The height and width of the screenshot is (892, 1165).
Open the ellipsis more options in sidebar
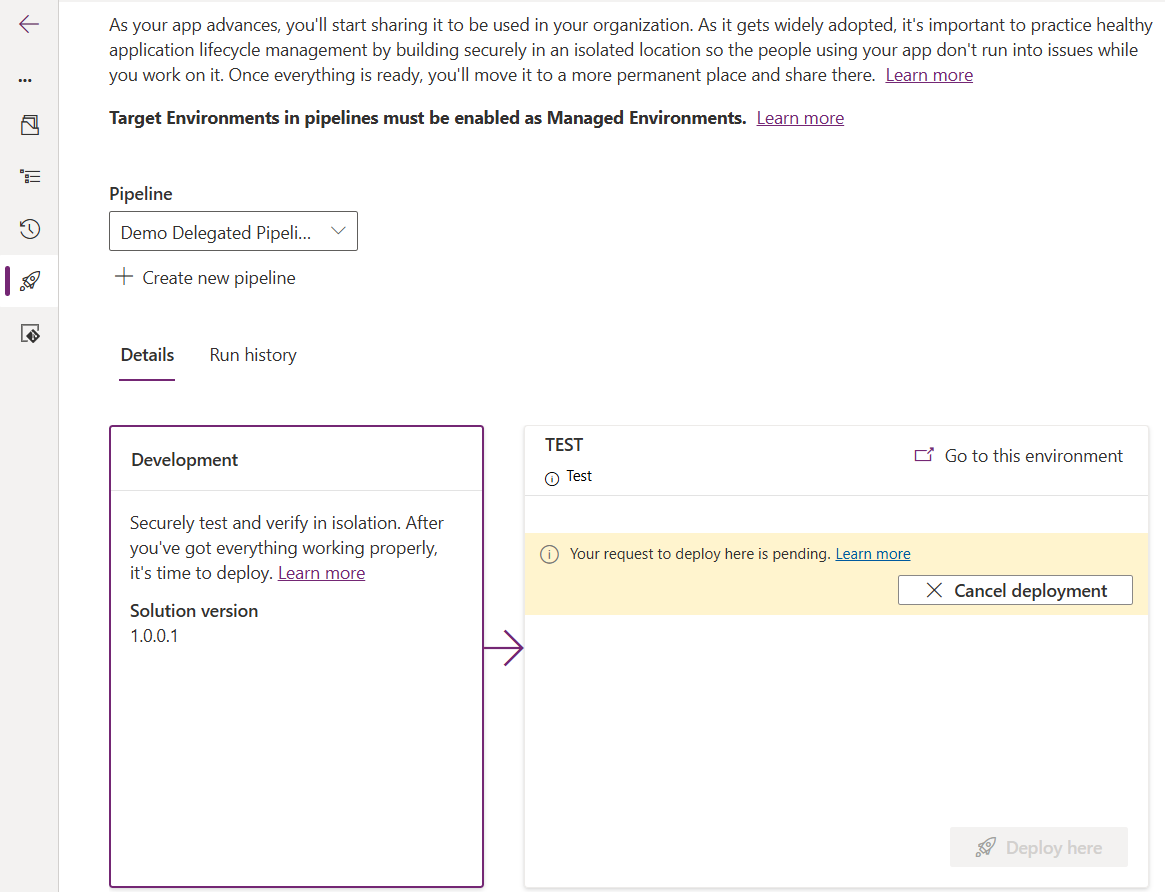point(26,80)
